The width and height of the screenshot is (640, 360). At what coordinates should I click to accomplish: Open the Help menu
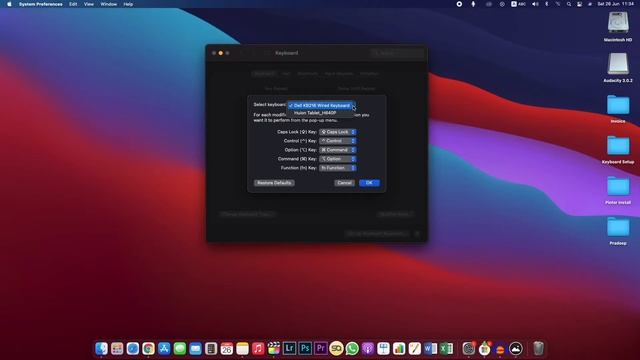pos(128,4)
